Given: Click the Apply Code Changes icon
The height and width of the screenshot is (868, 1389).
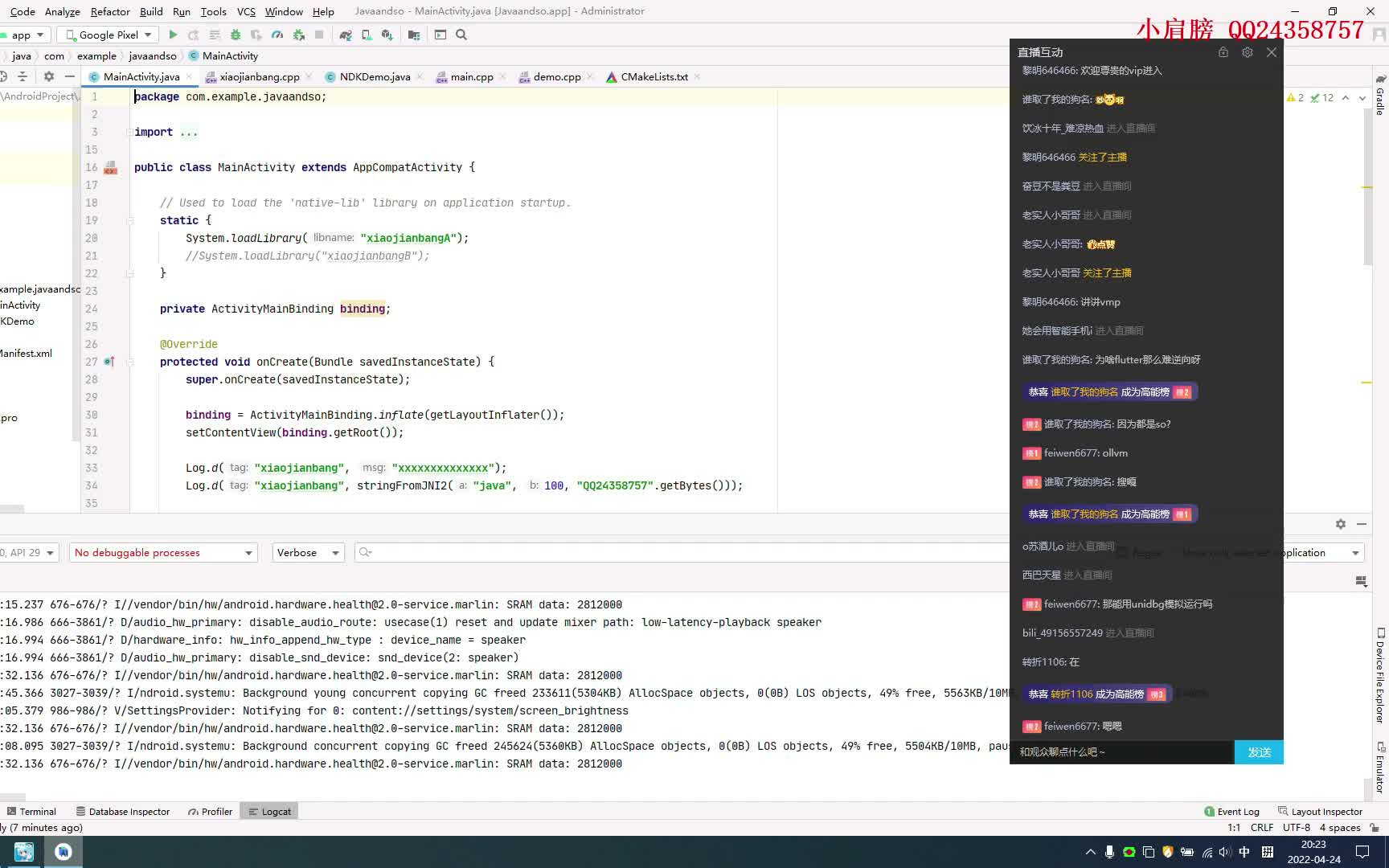Looking at the screenshot, I should [x=215, y=35].
